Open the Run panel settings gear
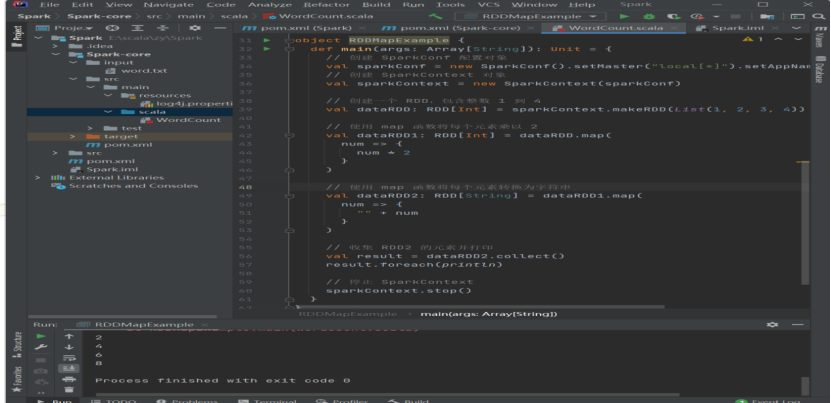 point(772,325)
